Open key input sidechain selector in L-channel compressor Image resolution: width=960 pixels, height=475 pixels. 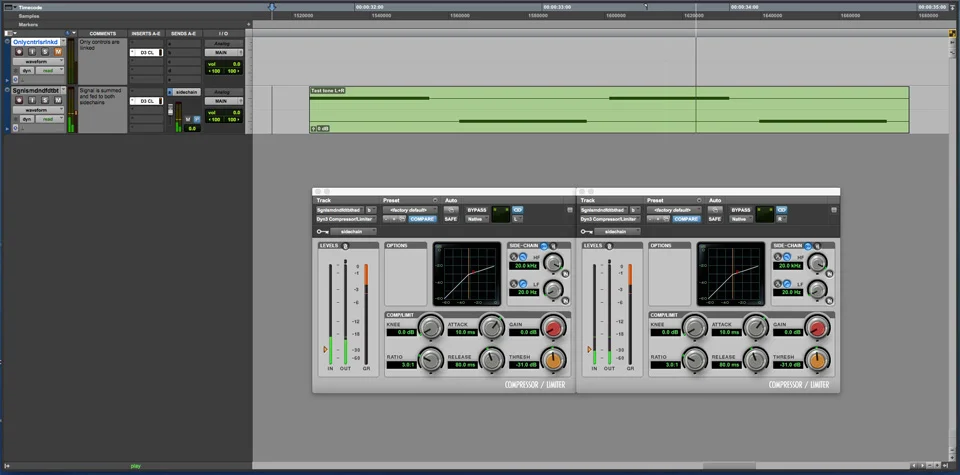click(353, 231)
